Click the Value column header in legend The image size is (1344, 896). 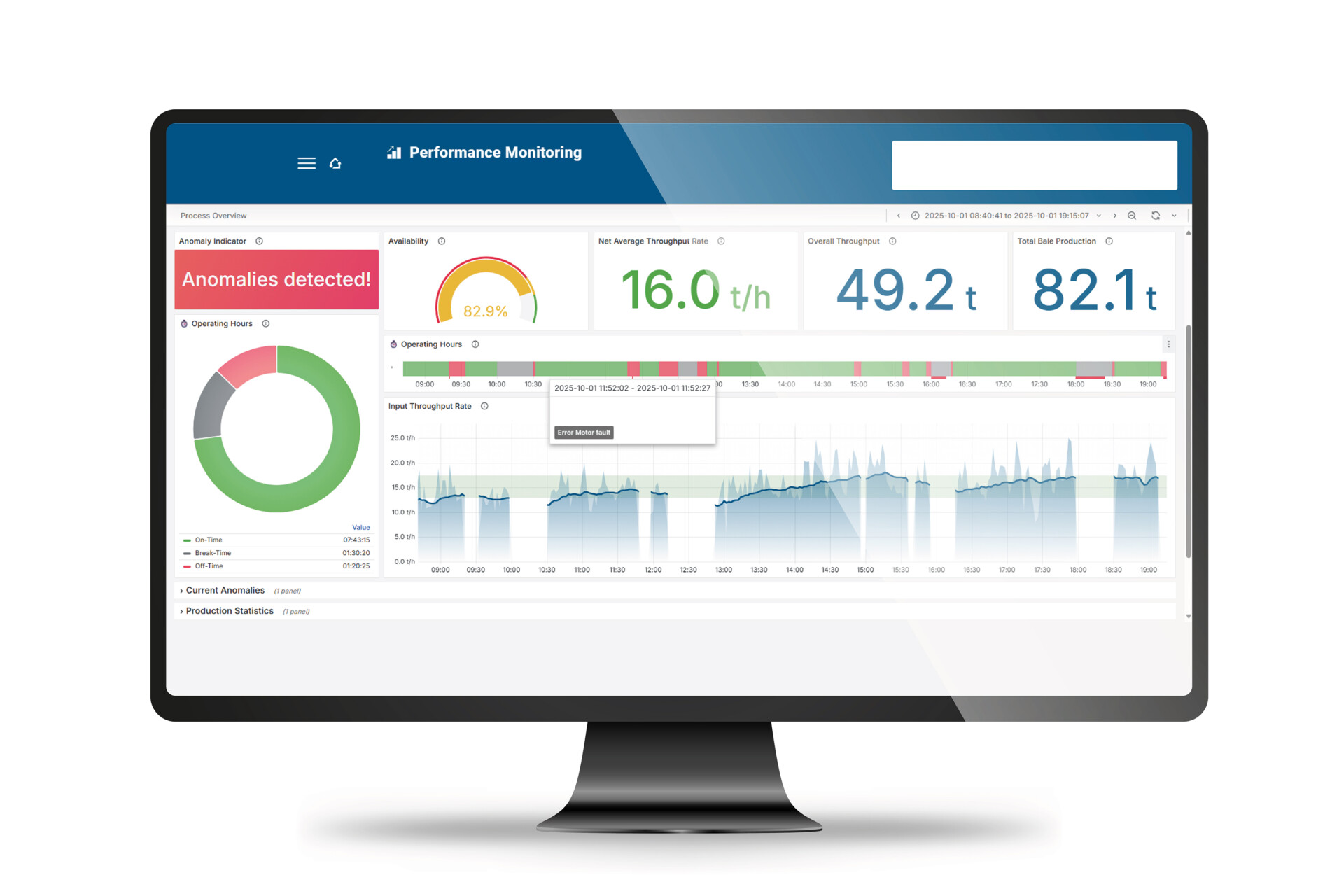[x=360, y=527]
